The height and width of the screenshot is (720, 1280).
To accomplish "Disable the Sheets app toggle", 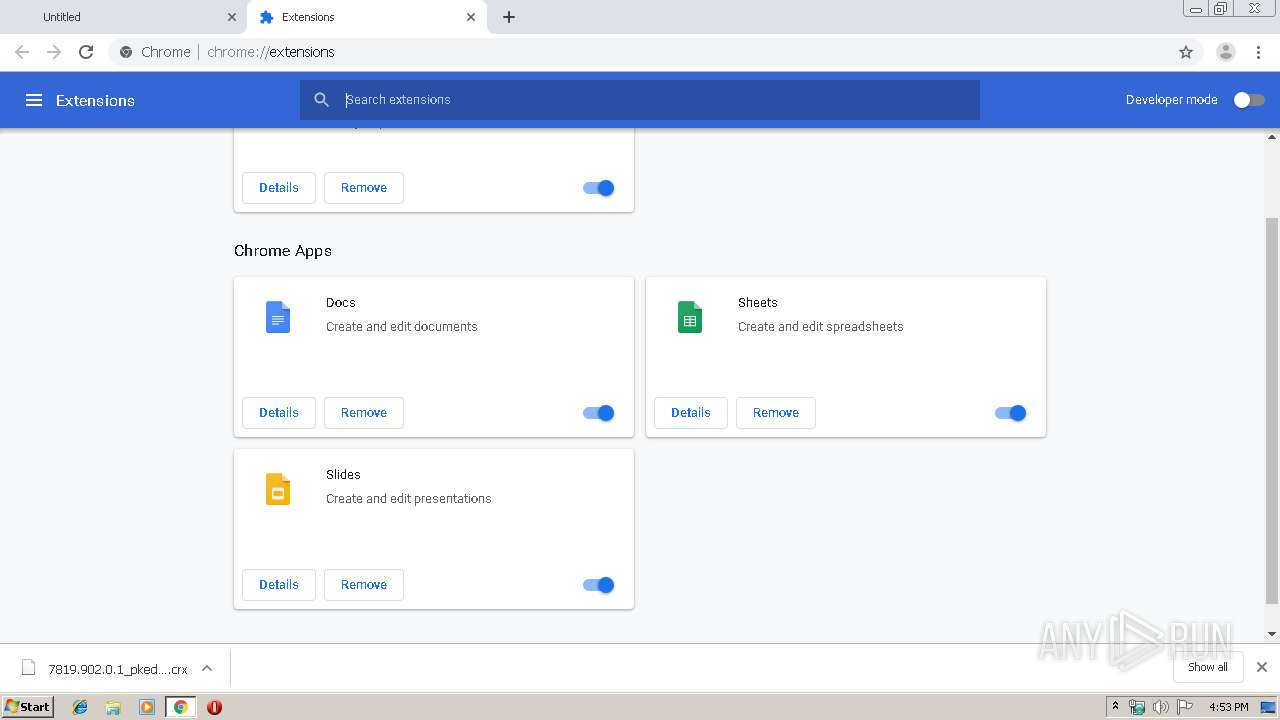I will point(1011,413).
